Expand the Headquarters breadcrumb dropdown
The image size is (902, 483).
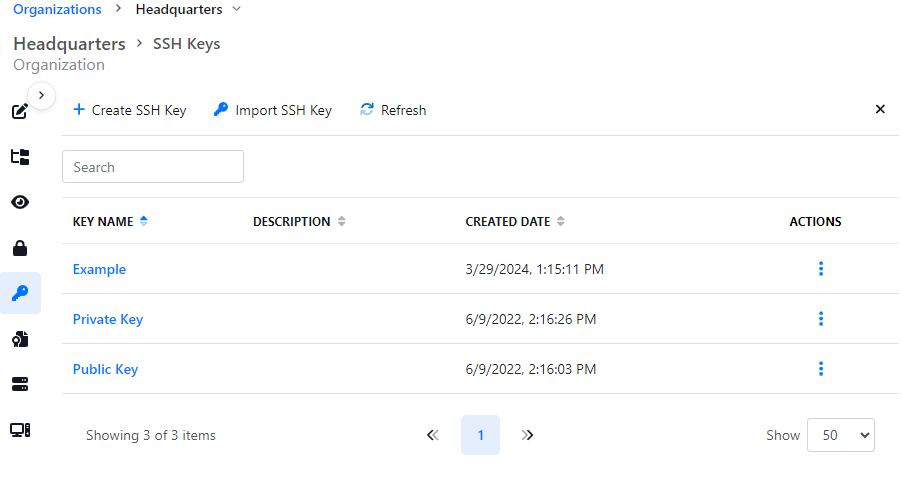click(236, 9)
